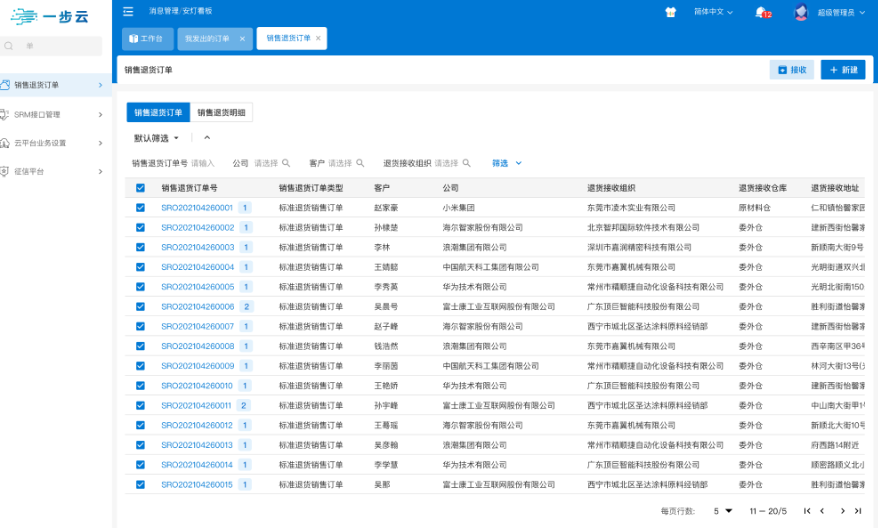Uncheck row SRO202104260014 checkbox
The width and height of the screenshot is (880, 528).
click(140, 465)
